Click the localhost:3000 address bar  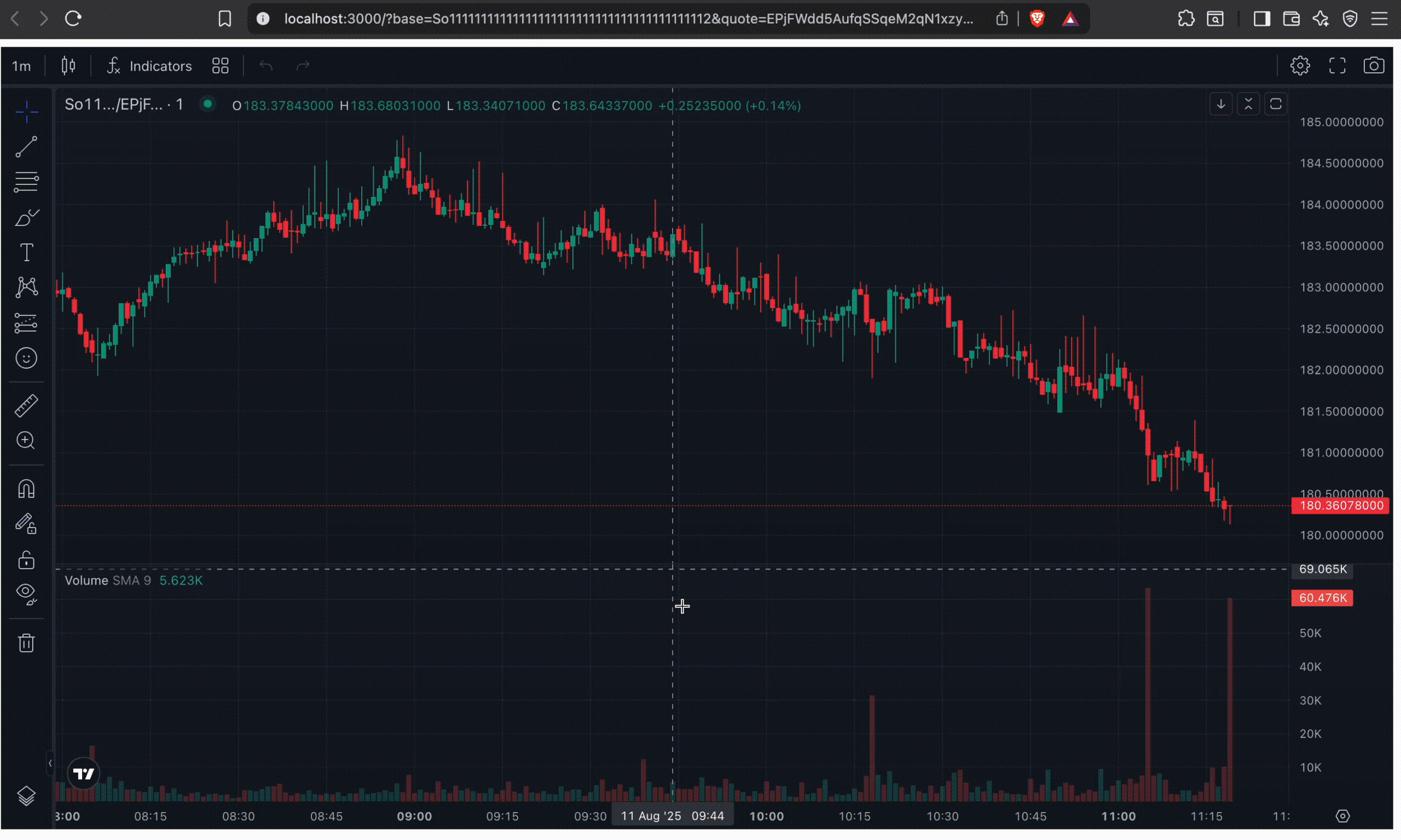[x=628, y=19]
